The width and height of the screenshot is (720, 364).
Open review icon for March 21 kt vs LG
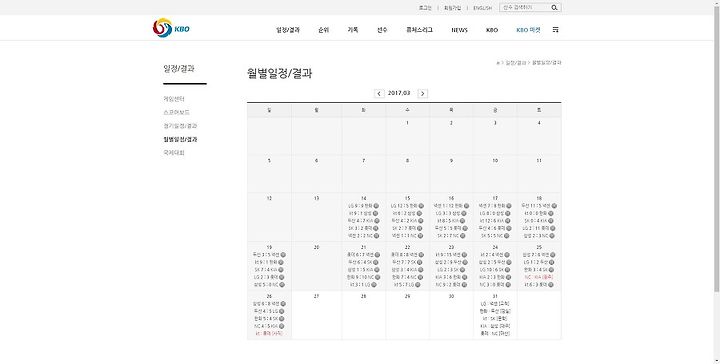(x=374, y=285)
